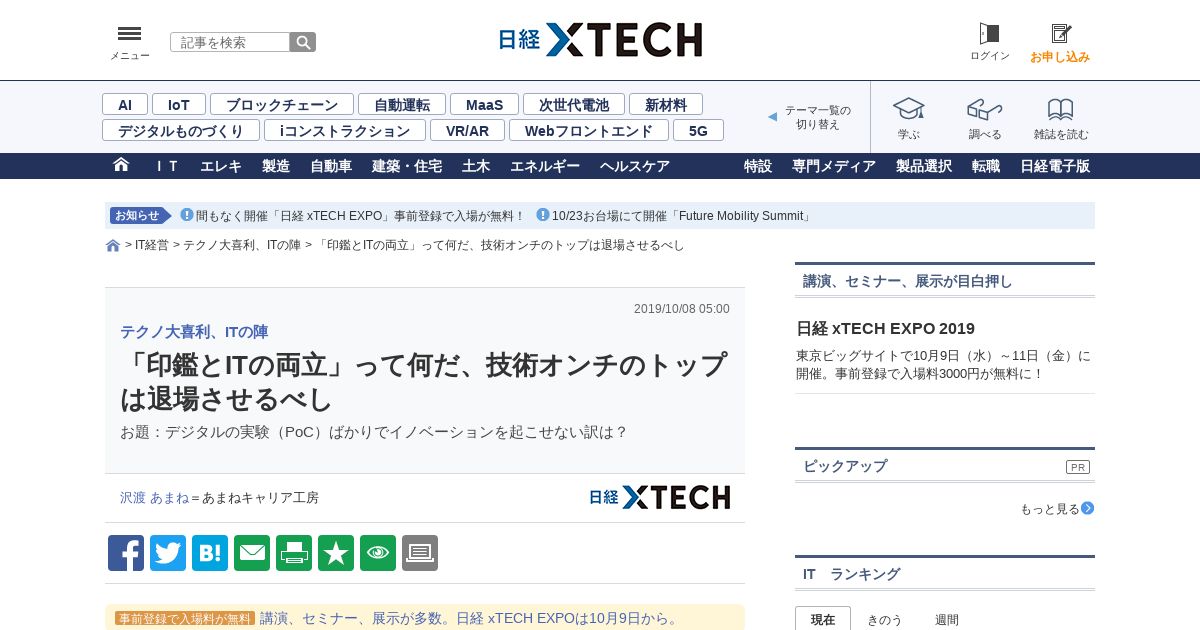Open the ヘルスケア menu item

[635, 166]
